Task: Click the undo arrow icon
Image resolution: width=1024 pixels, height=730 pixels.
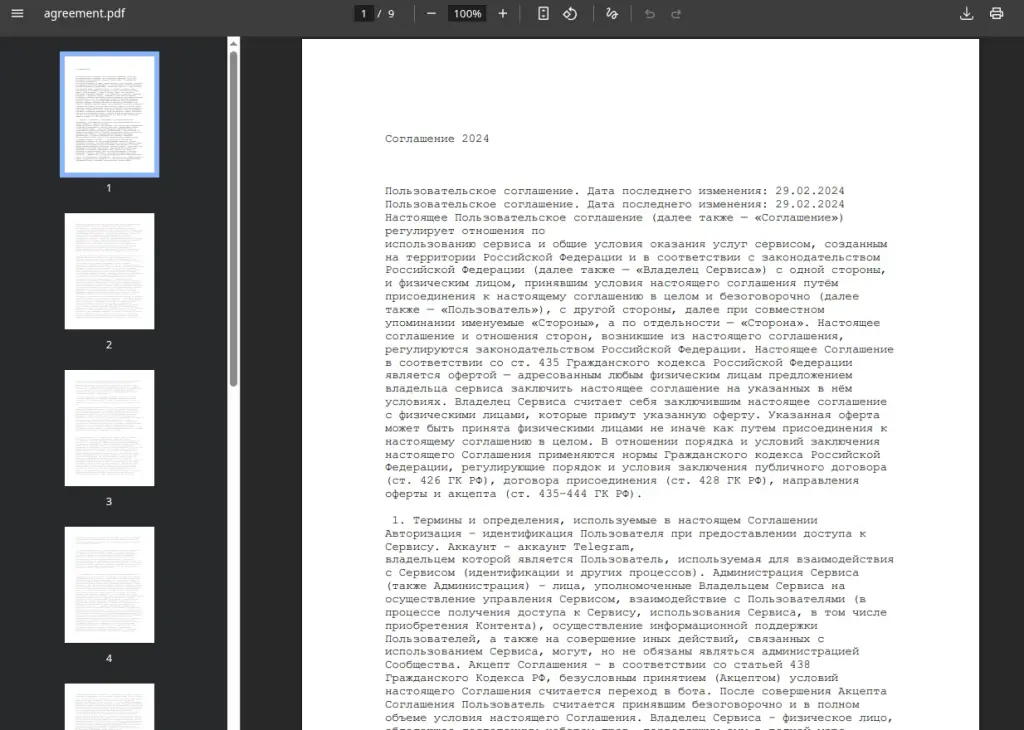Action: 649,14
